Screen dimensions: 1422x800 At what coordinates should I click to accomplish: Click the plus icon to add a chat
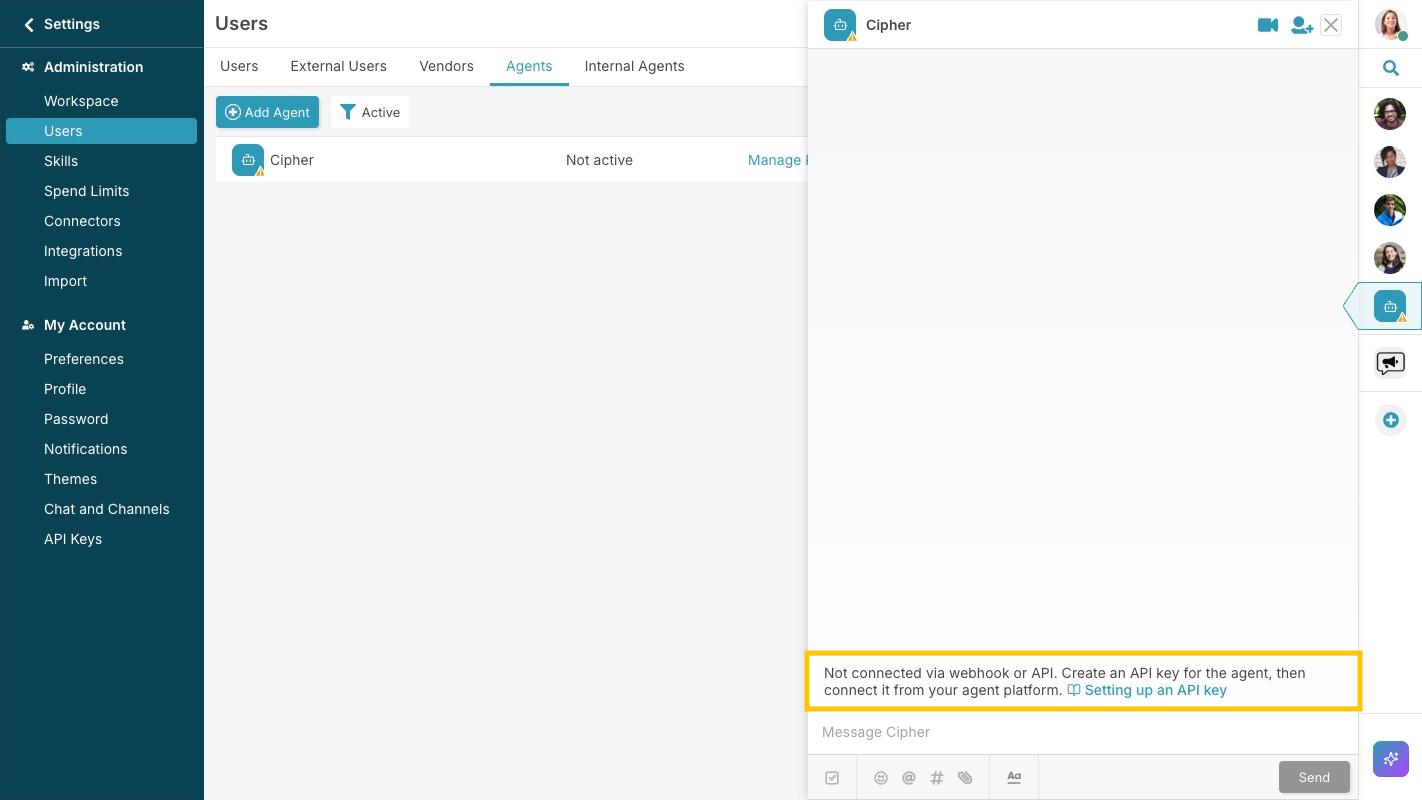click(x=1390, y=420)
